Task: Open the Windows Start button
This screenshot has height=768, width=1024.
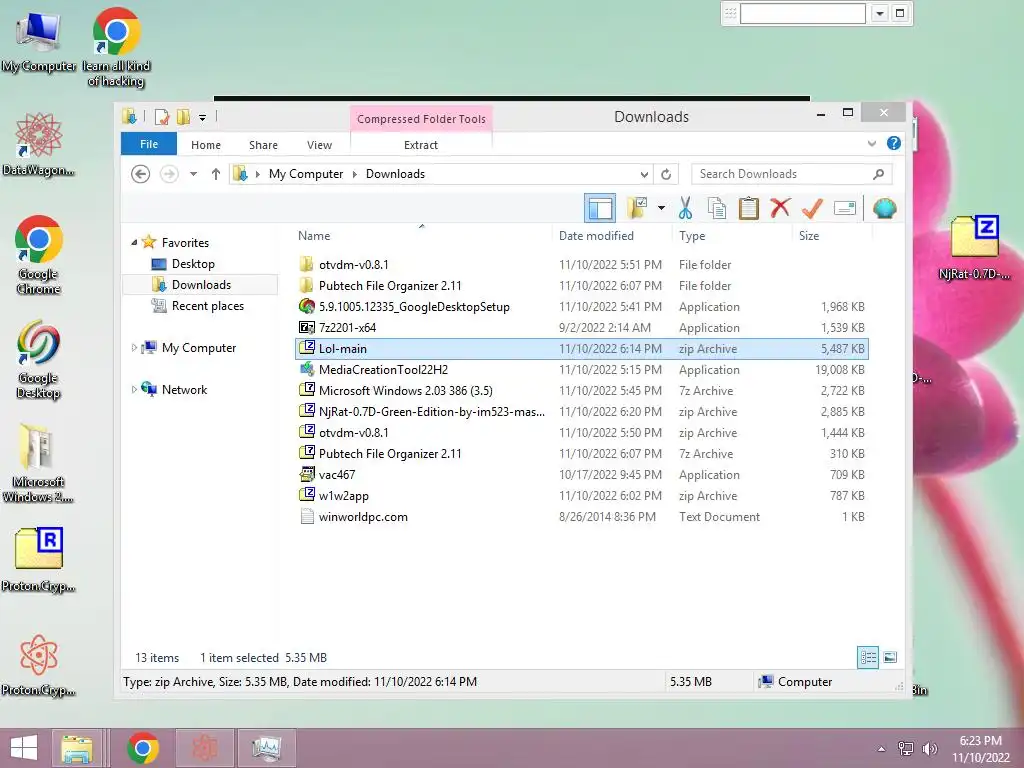Action: pos(24,748)
